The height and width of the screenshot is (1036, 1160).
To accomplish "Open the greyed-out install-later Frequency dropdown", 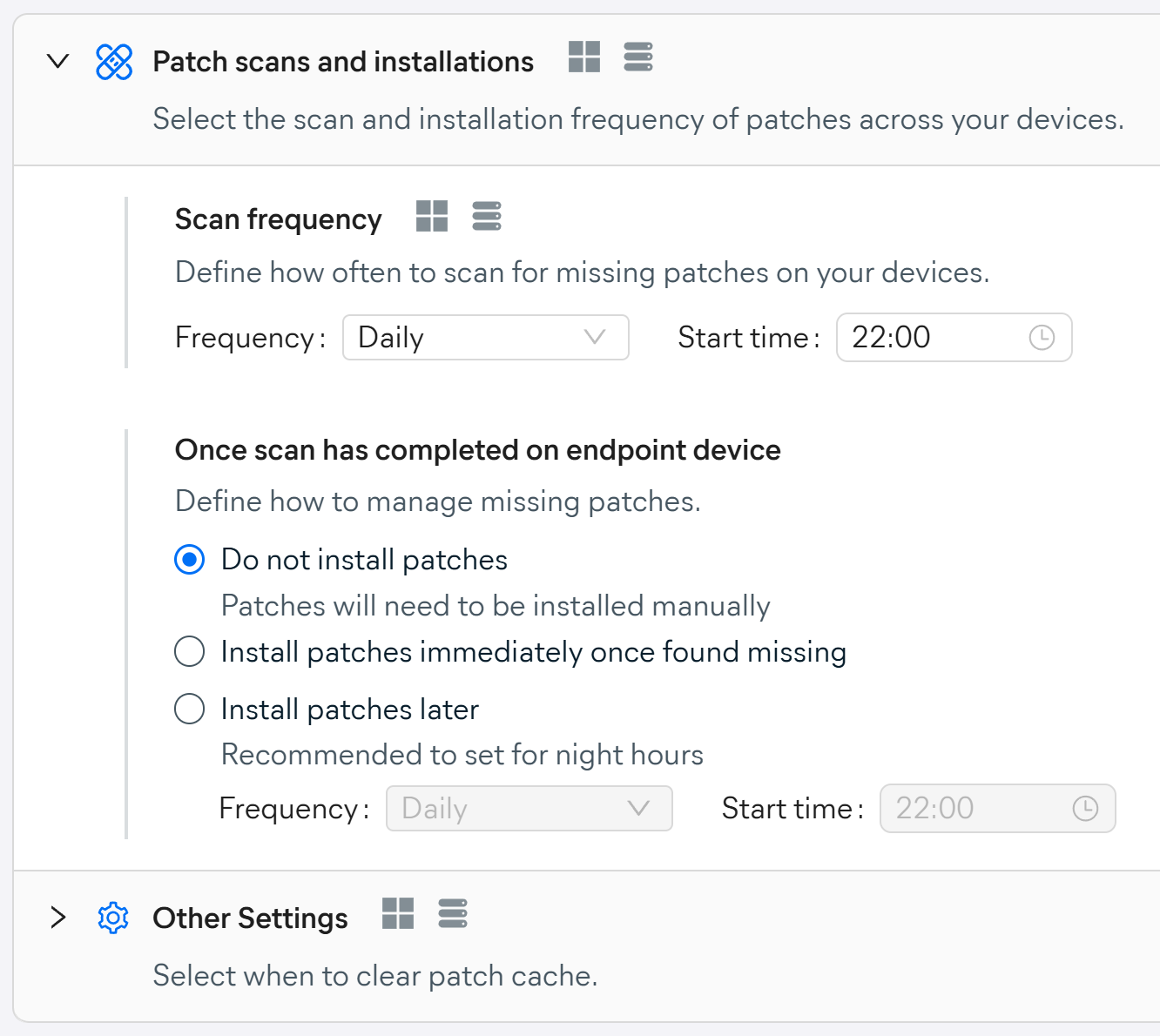I will [529, 809].
